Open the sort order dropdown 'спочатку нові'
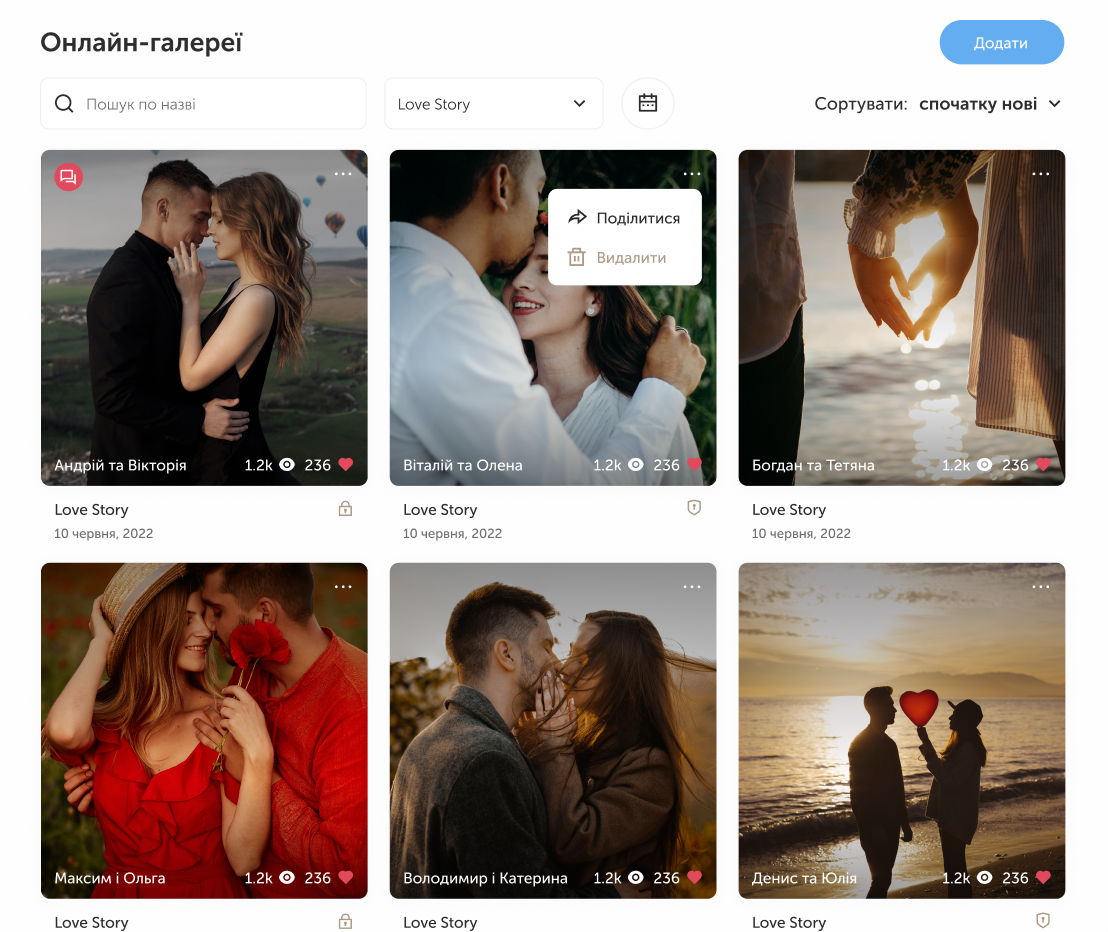1108x932 pixels. (989, 104)
